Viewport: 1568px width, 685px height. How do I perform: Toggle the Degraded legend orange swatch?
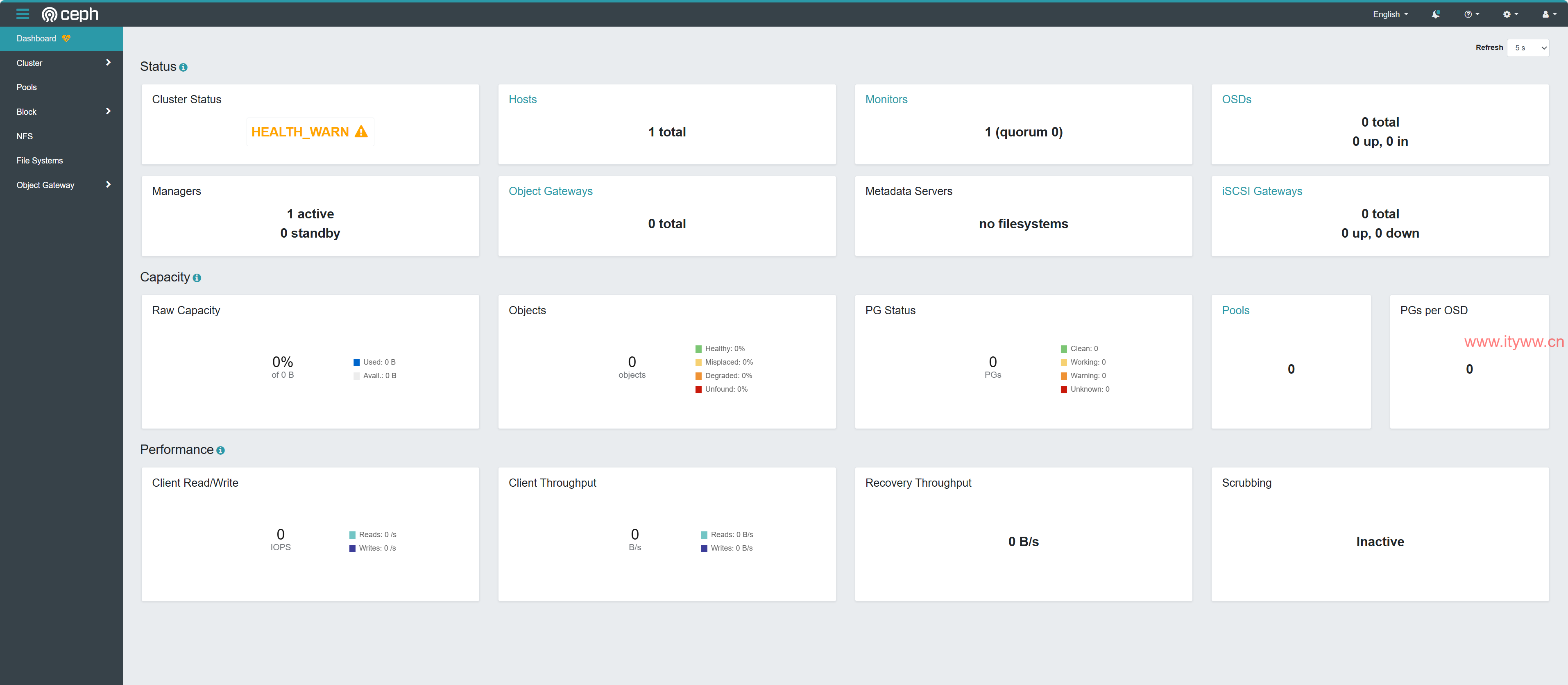[x=698, y=376]
